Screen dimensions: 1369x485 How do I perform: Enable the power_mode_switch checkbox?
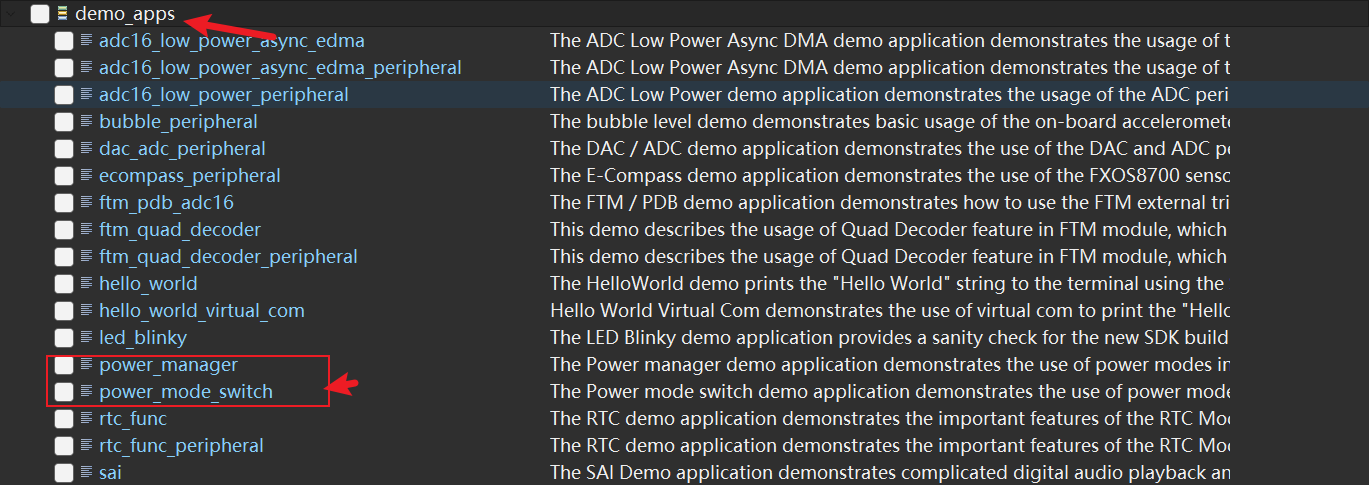64,392
